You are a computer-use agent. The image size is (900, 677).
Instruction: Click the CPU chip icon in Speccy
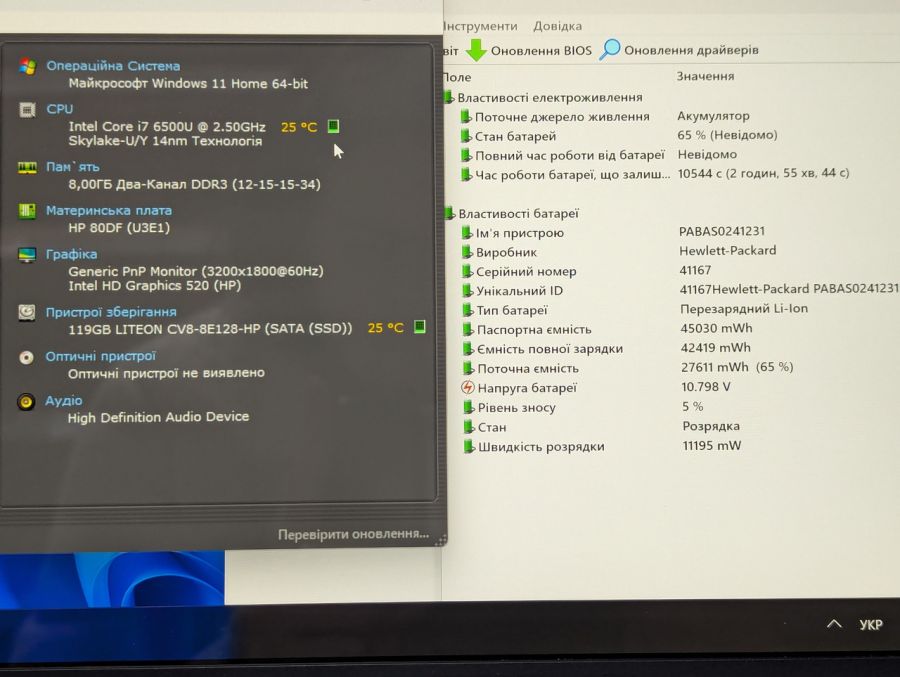click(27, 109)
